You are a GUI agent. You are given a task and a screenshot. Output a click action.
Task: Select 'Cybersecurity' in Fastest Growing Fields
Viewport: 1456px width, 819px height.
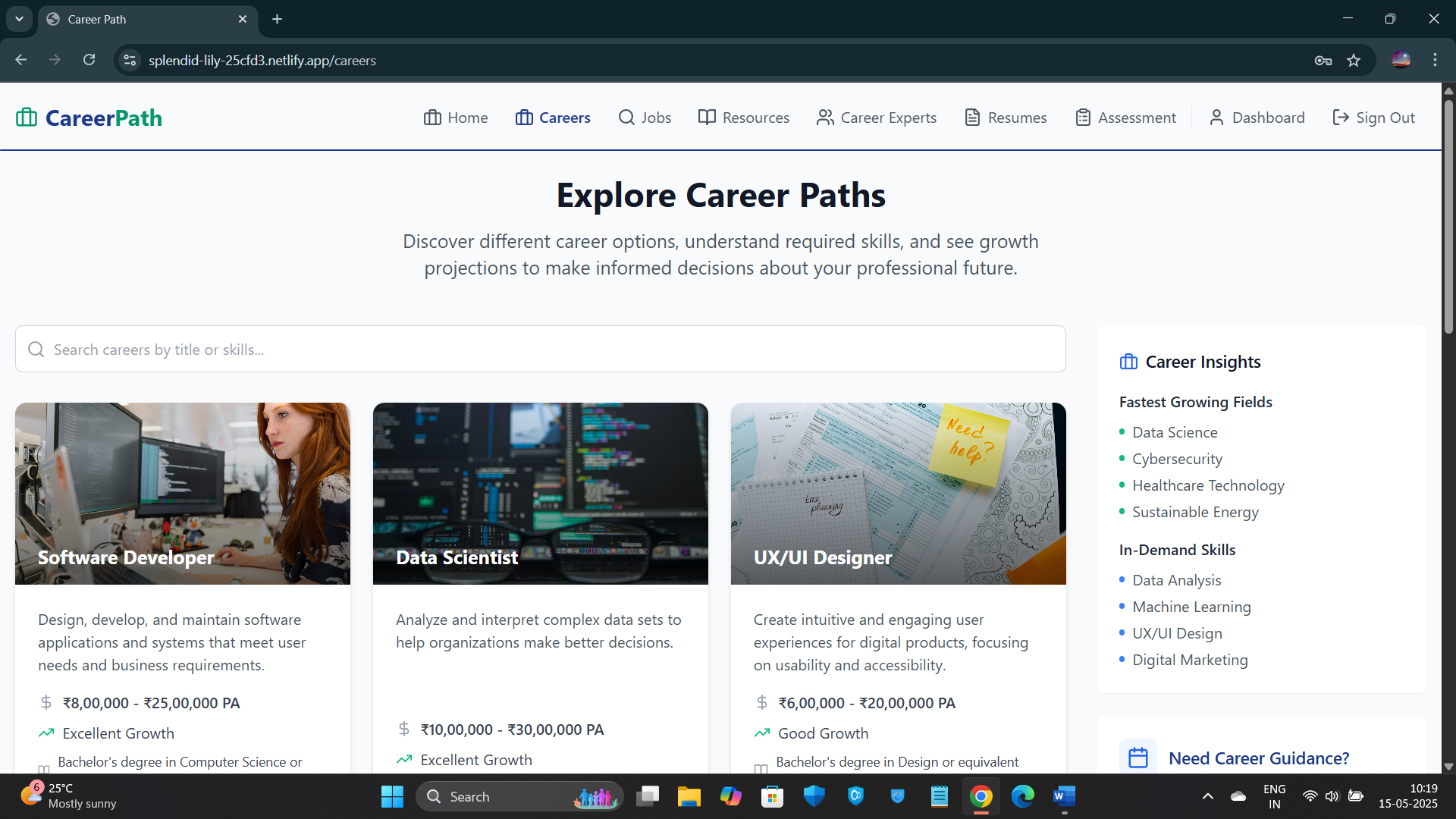point(1177,459)
